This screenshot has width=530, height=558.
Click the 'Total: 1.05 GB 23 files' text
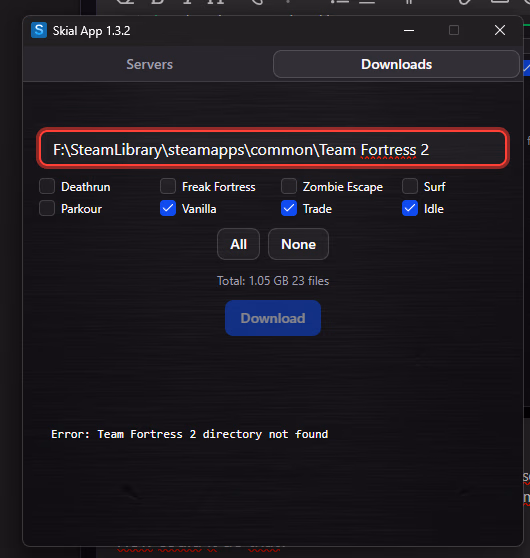click(273, 281)
